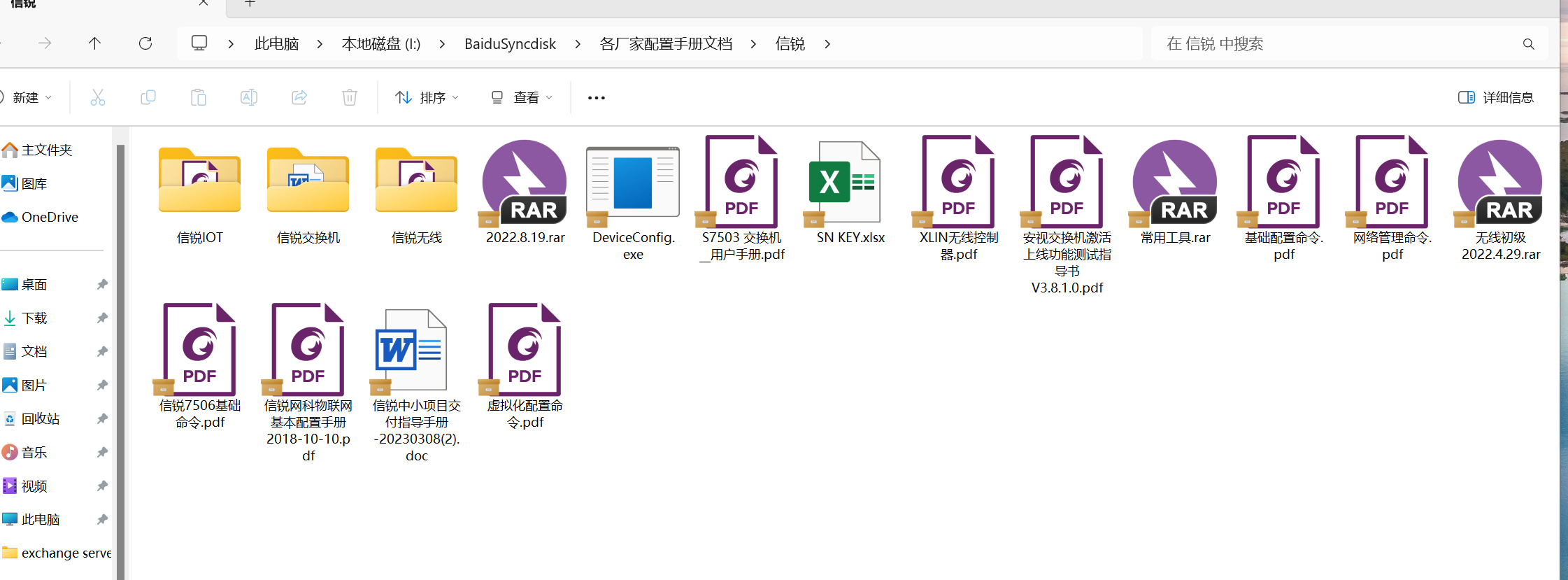Select the 2022.8.19.rar archive
1568x580 pixels.
point(525,192)
